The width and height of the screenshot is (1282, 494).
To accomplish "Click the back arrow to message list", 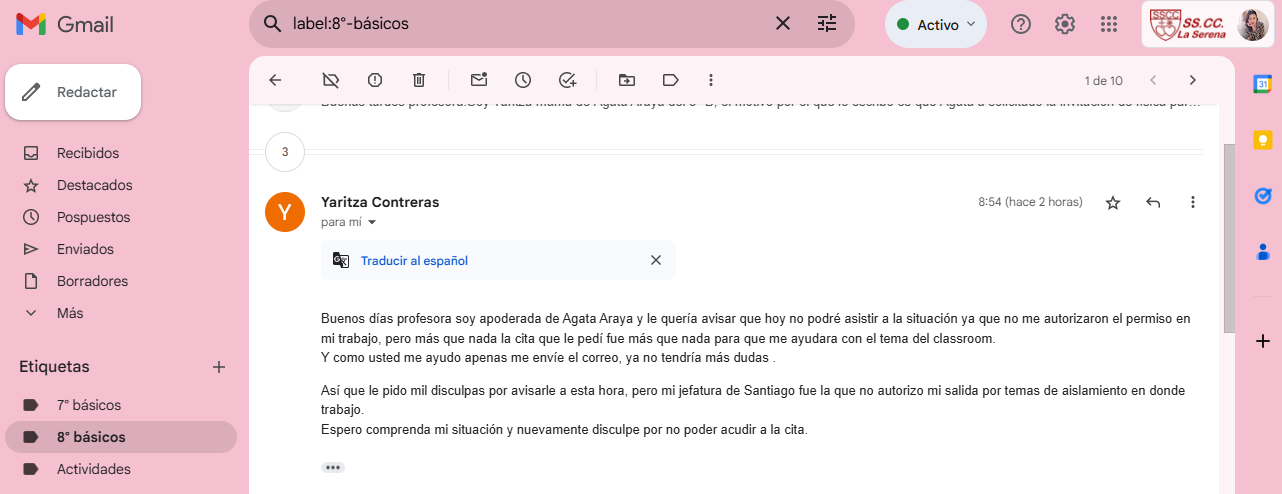I will (275, 80).
